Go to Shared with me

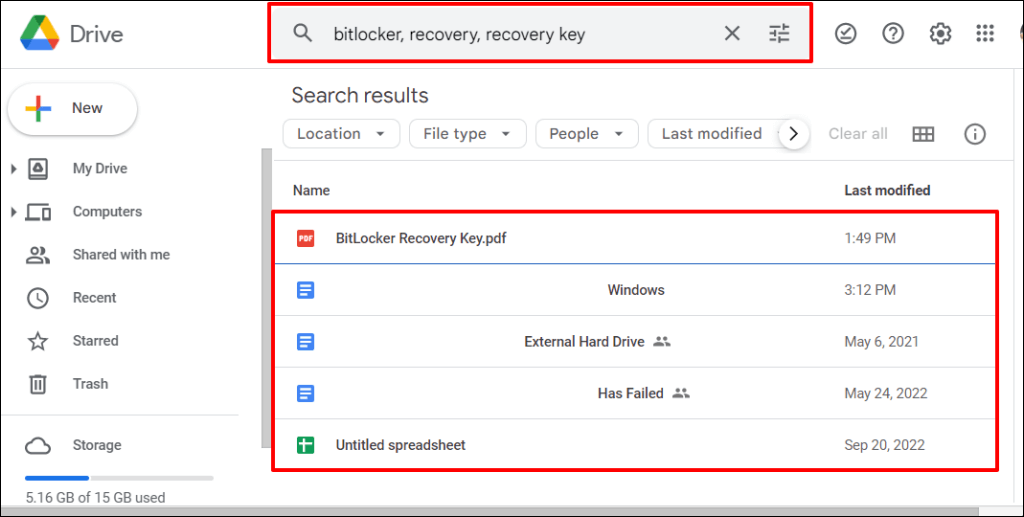(x=121, y=255)
